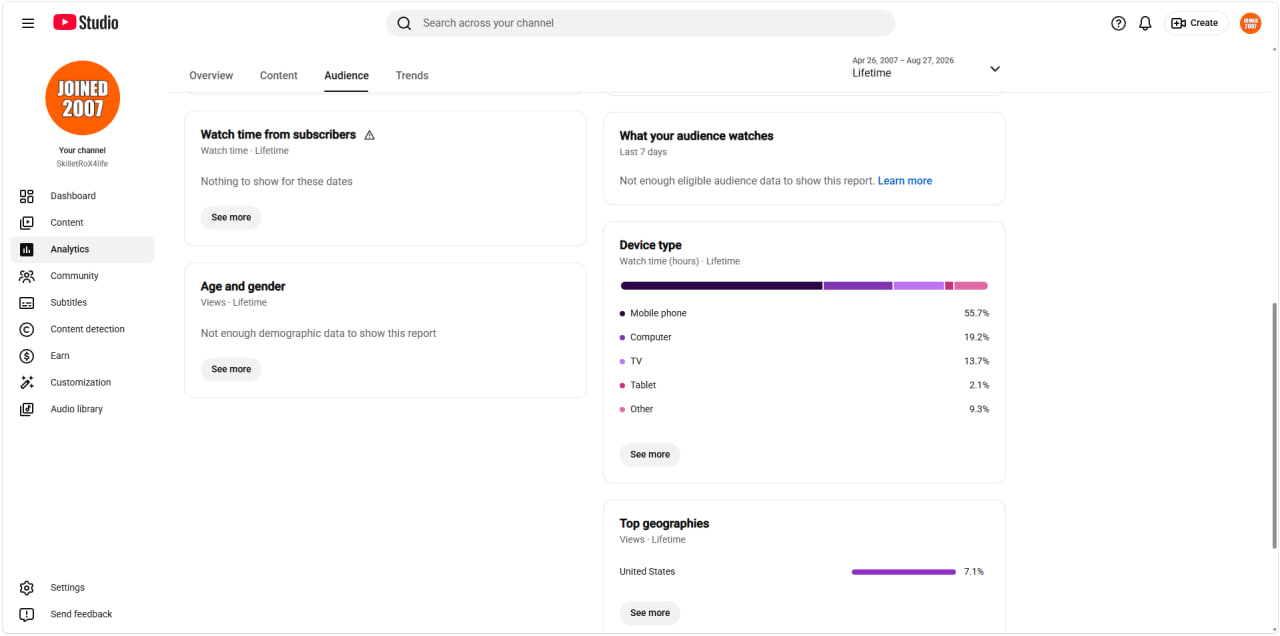
Task: Switch to the Overview tab
Action: click(x=211, y=76)
